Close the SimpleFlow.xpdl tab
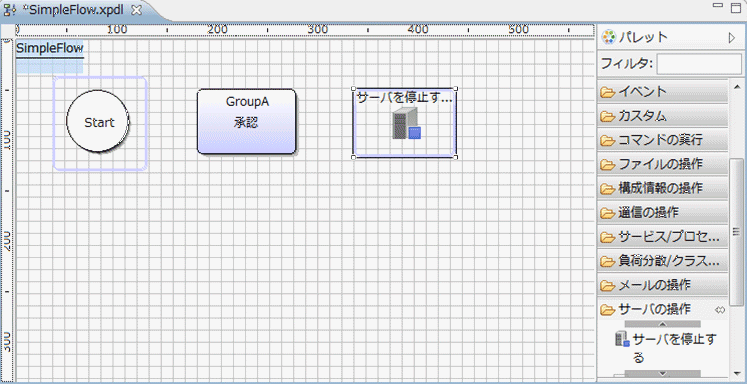747x384 pixels. [x=137, y=10]
